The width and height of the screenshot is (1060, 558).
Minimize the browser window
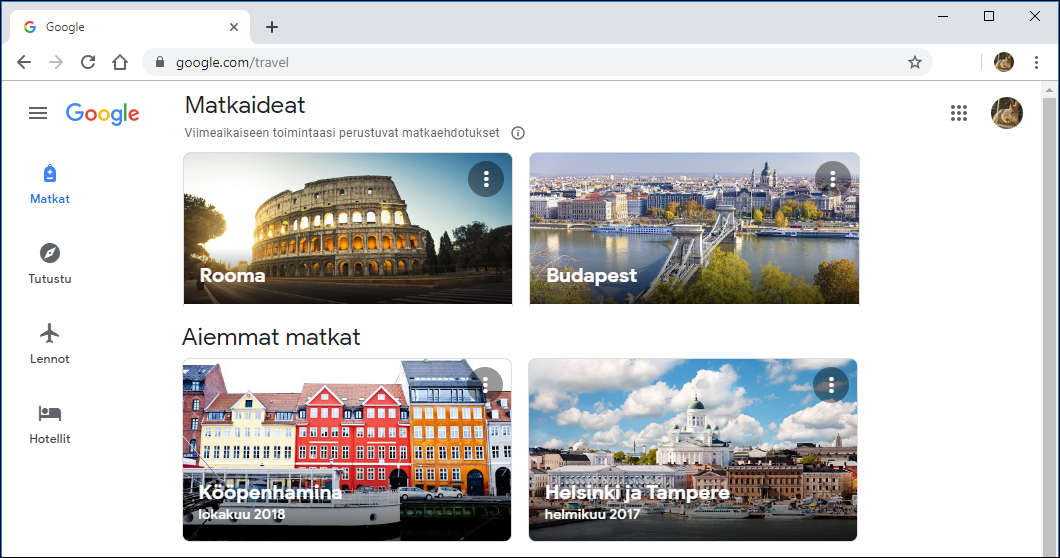943,16
